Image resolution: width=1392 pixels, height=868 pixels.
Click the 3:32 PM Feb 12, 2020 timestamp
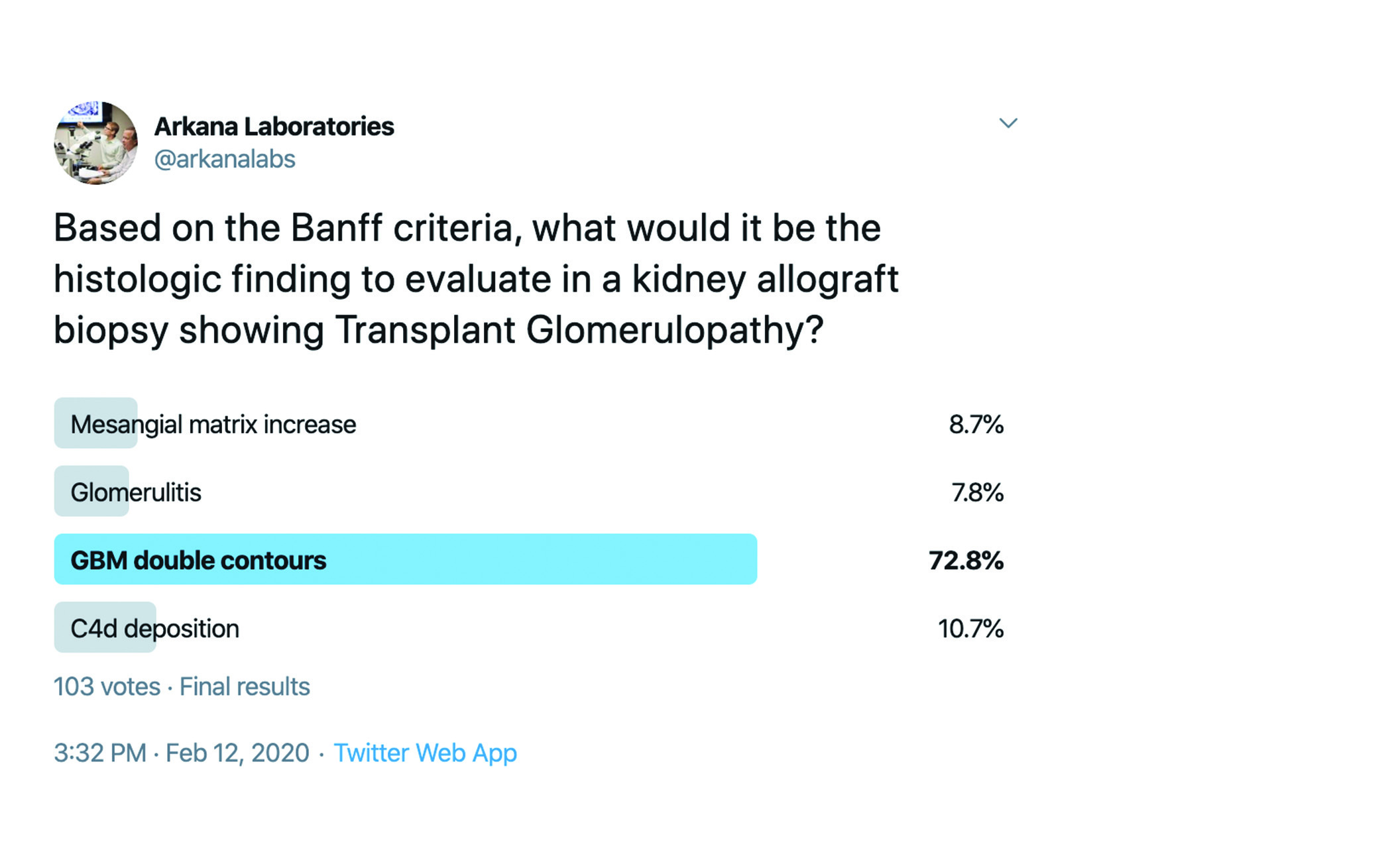pyautogui.click(x=182, y=753)
